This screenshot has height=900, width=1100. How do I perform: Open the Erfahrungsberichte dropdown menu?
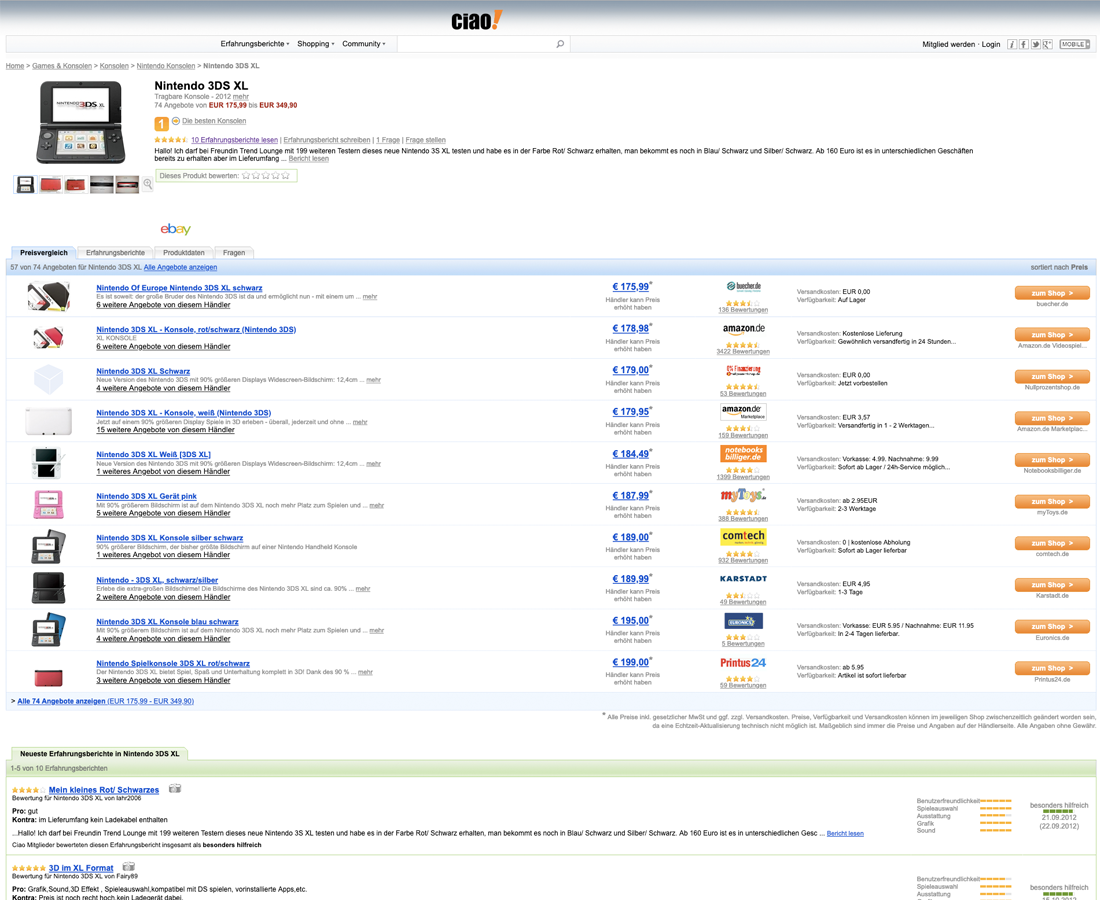(x=255, y=44)
